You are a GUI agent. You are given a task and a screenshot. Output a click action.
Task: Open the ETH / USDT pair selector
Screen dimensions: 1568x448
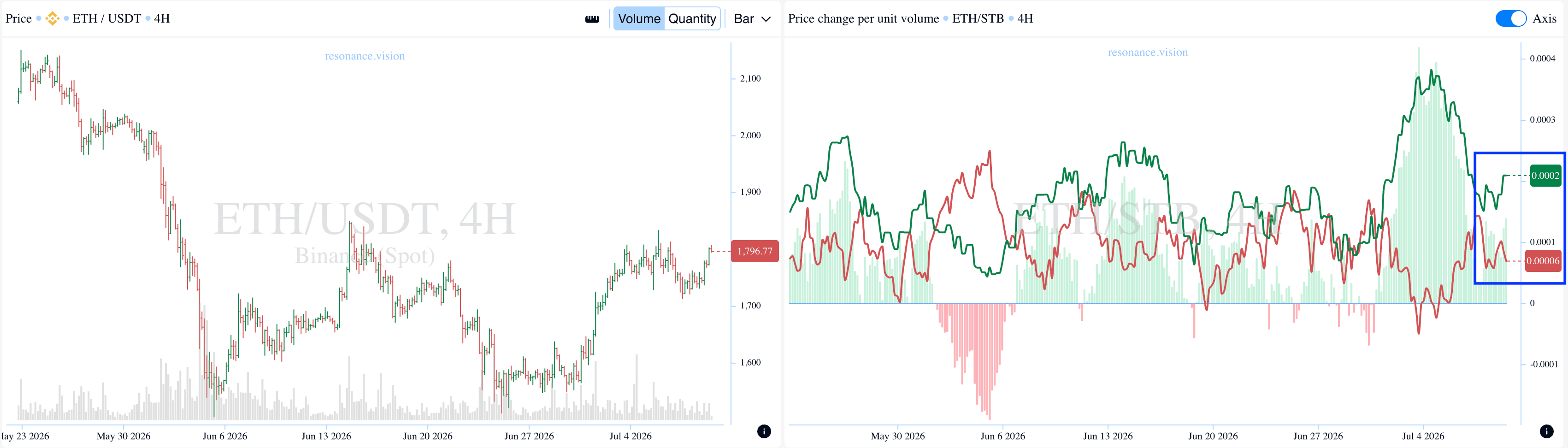106,19
